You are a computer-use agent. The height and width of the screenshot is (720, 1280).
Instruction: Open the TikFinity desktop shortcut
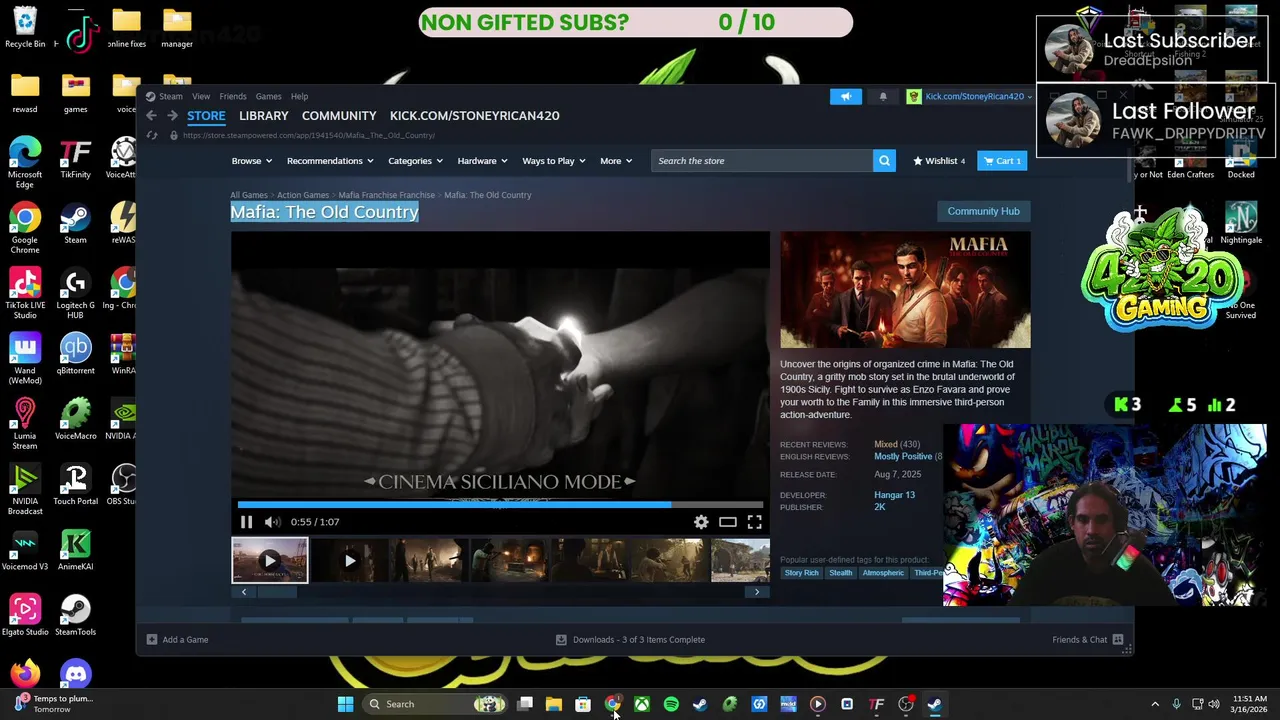76,158
